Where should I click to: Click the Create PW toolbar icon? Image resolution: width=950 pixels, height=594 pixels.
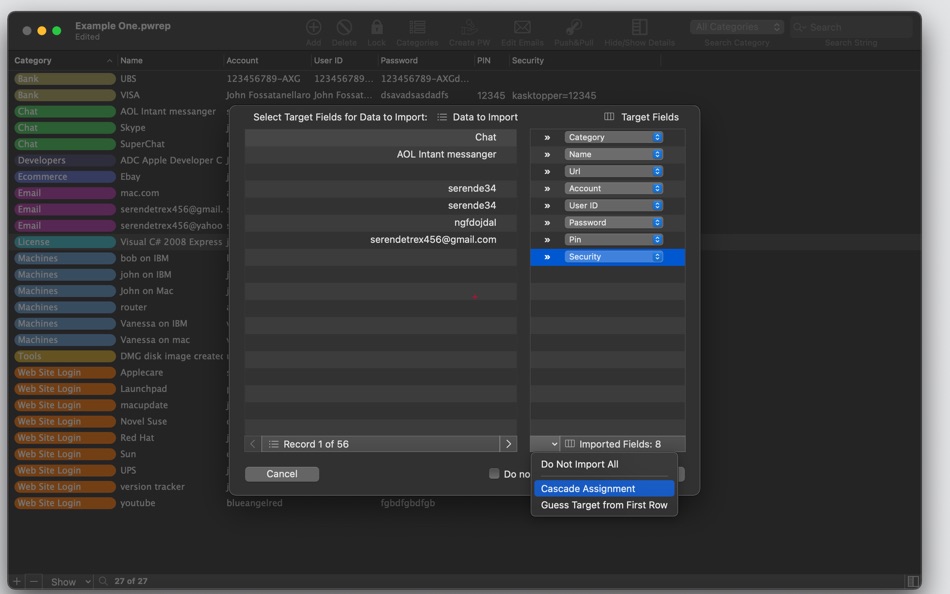pyautogui.click(x=469, y=27)
